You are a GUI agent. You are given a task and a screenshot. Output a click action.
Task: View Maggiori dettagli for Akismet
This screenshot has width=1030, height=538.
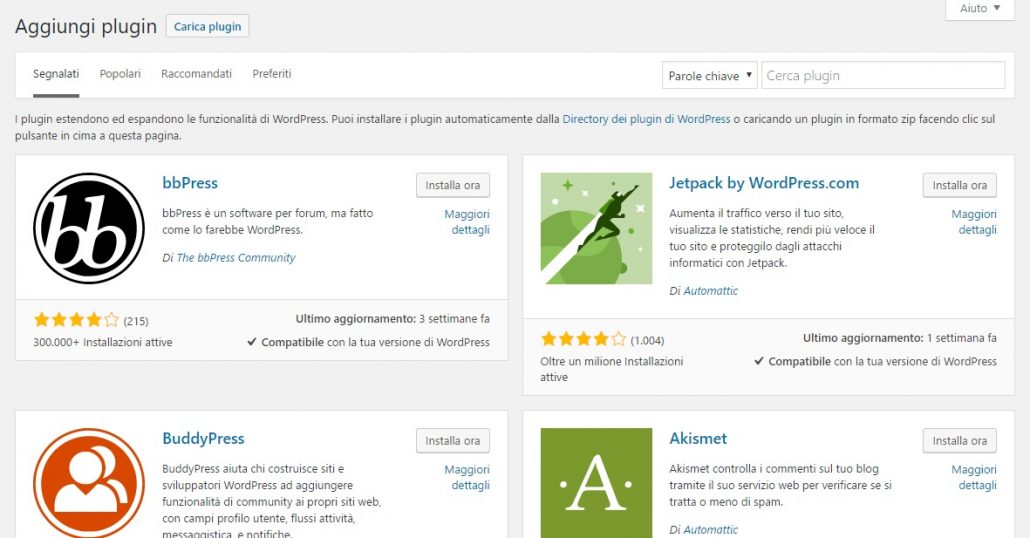click(974, 478)
